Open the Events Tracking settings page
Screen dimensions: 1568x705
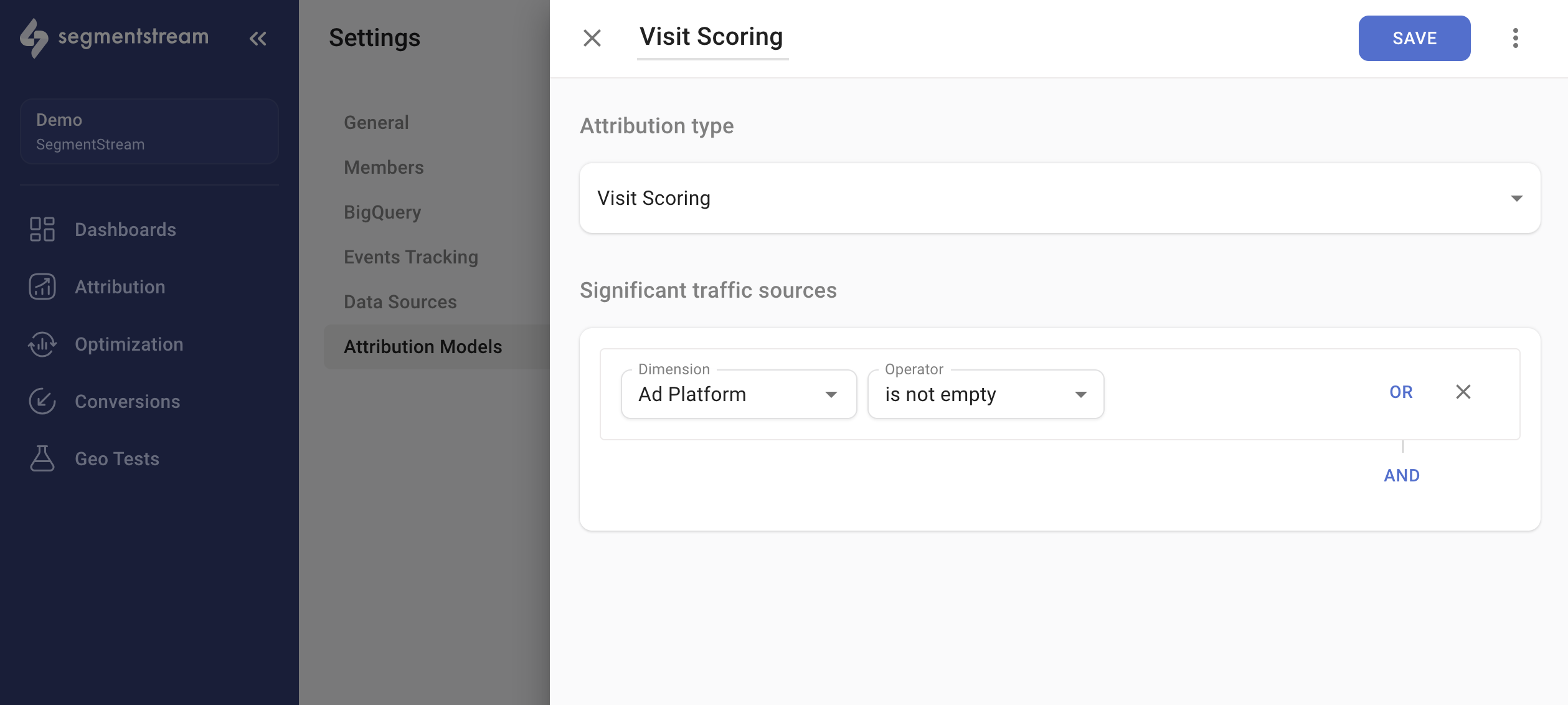click(x=411, y=257)
